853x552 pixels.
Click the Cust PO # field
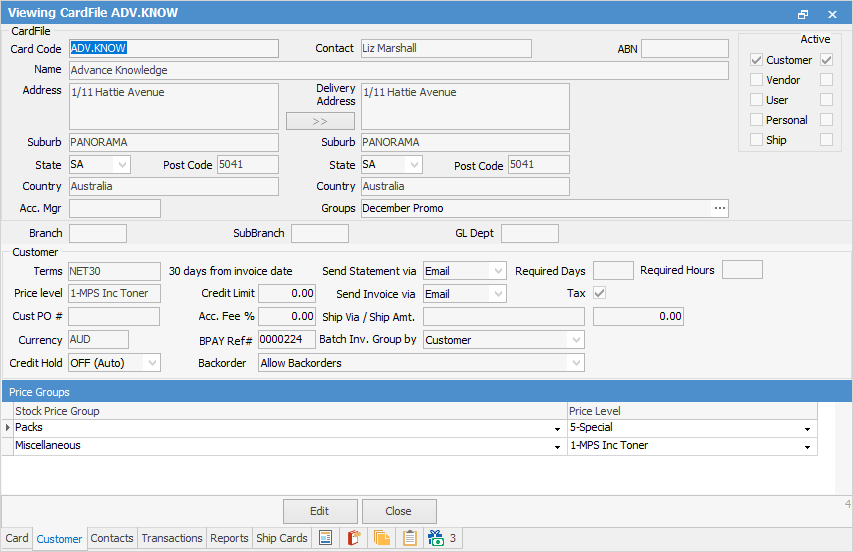[x=114, y=317]
